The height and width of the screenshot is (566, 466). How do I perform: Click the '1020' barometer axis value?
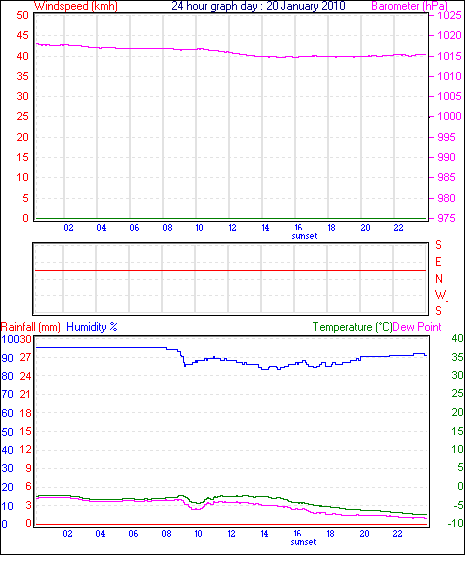pyautogui.click(x=449, y=35)
